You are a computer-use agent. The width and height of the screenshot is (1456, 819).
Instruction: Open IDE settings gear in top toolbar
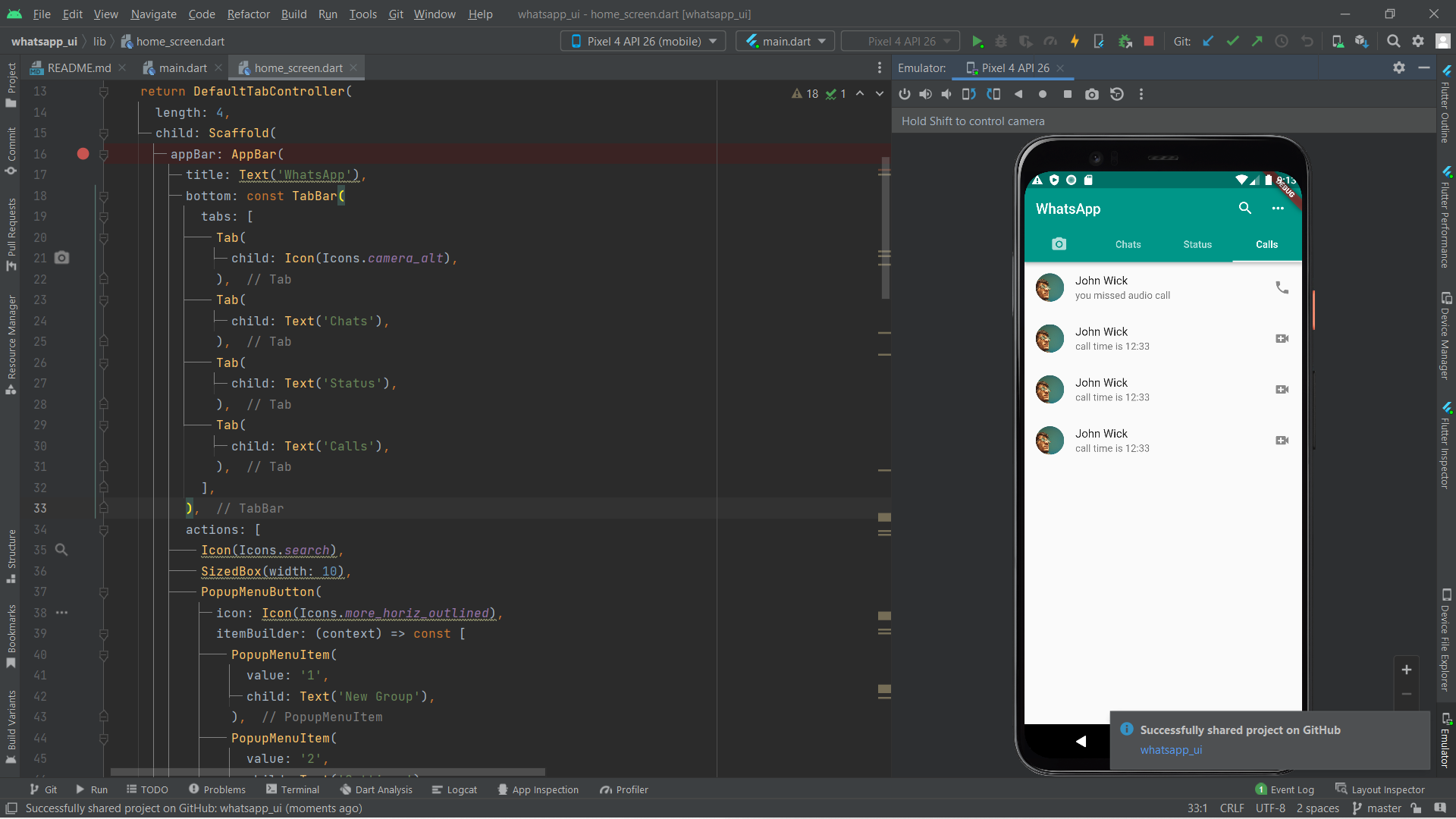pos(1418,42)
